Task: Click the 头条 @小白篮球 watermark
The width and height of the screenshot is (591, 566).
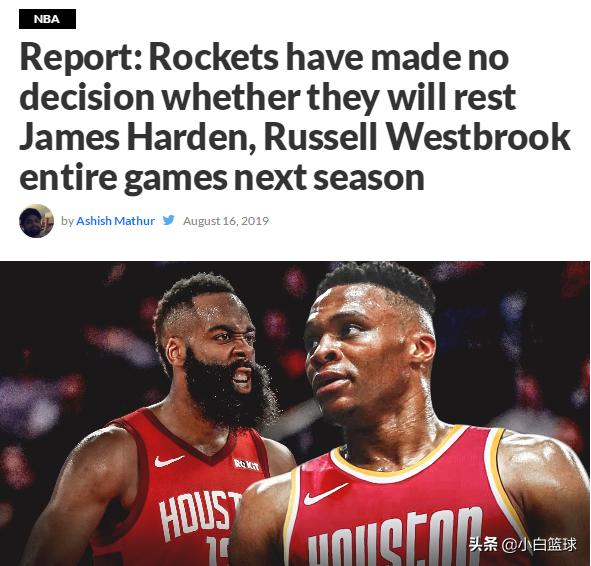Action: pyautogui.click(x=522, y=544)
